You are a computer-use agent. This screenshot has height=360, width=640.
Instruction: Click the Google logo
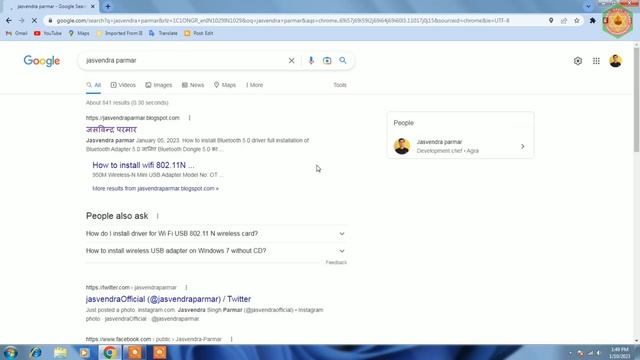42,61
